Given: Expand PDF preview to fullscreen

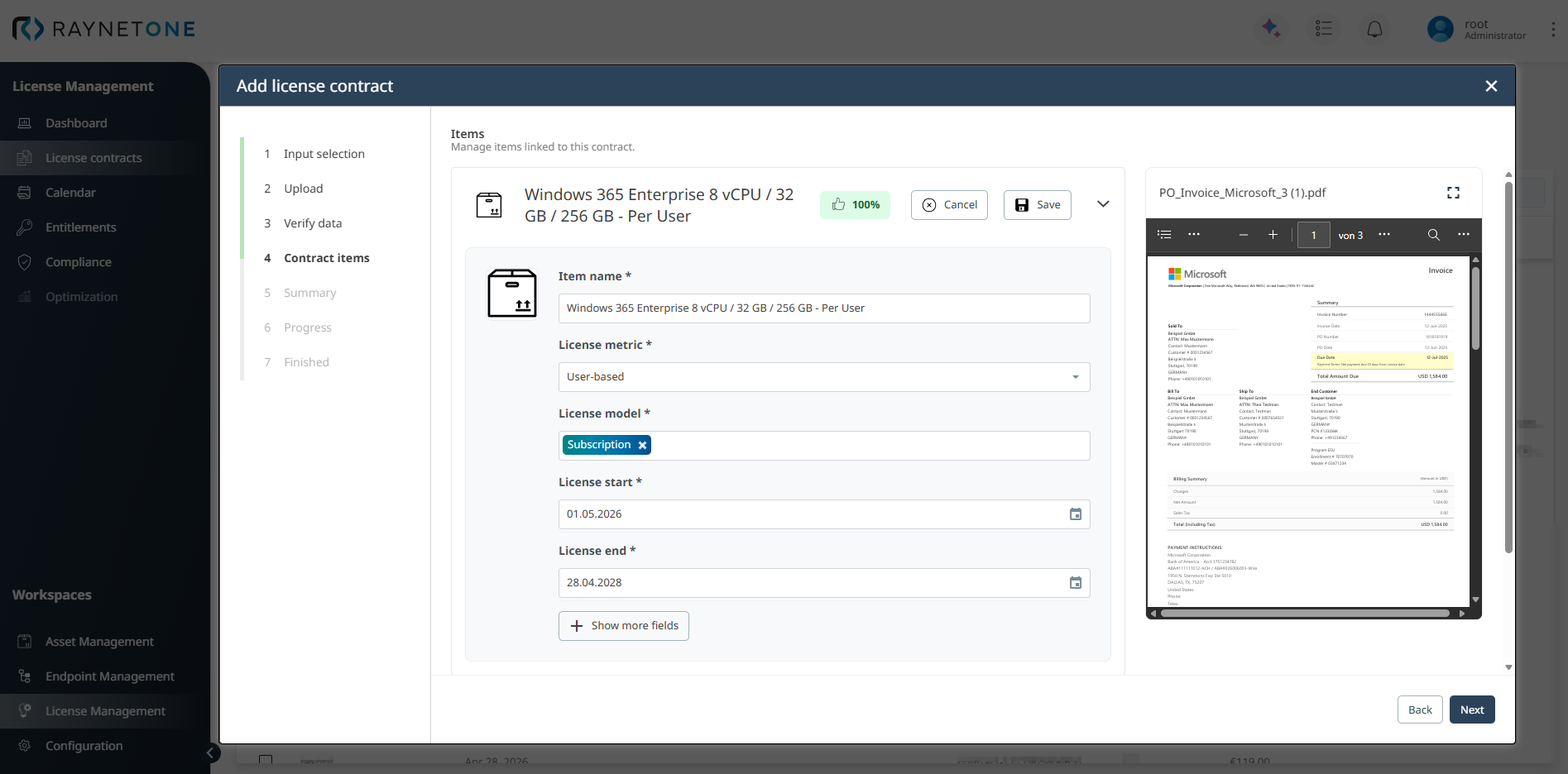Looking at the screenshot, I should 1453,193.
